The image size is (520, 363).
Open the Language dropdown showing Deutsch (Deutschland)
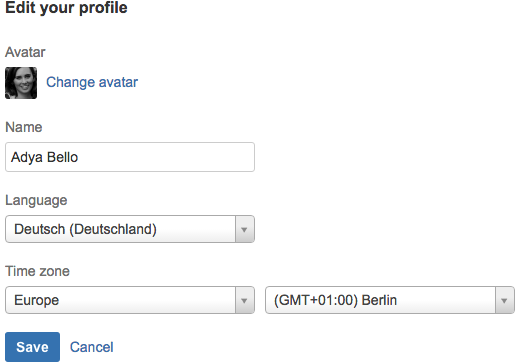(x=130, y=229)
